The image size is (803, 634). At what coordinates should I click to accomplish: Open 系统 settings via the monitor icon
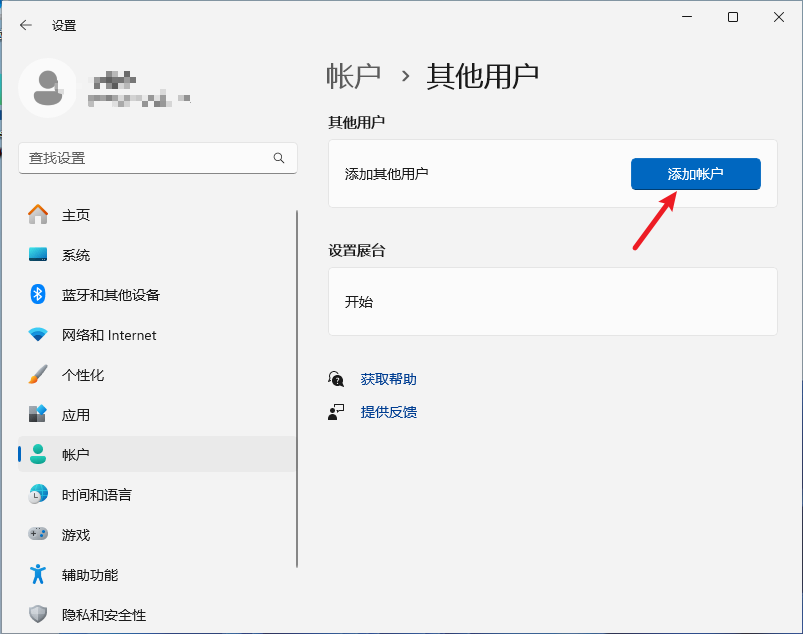pos(40,254)
